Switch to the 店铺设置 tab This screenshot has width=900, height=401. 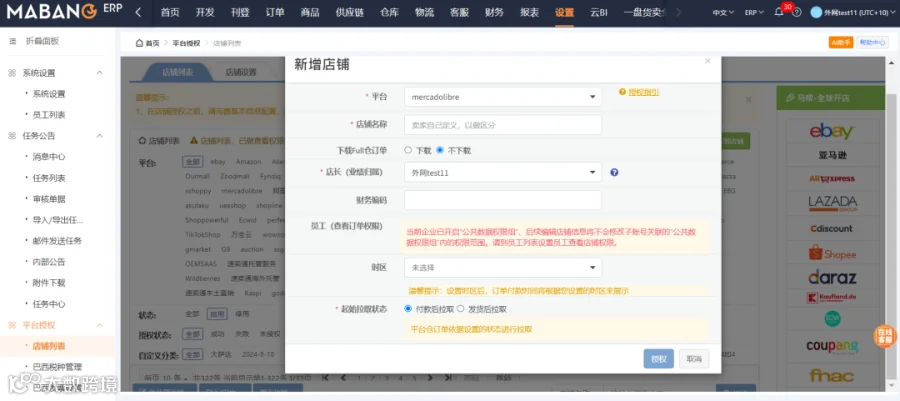tap(240, 72)
